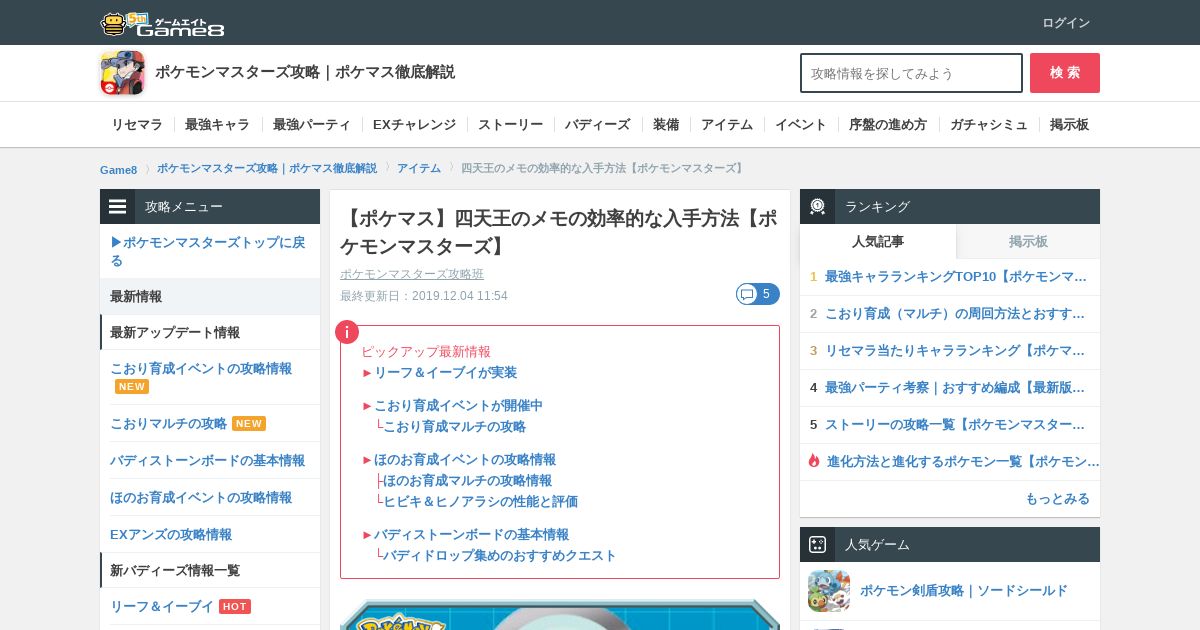The image size is (1200, 630).
Task: Click the Game8 logo in header
Action: tap(162, 23)
